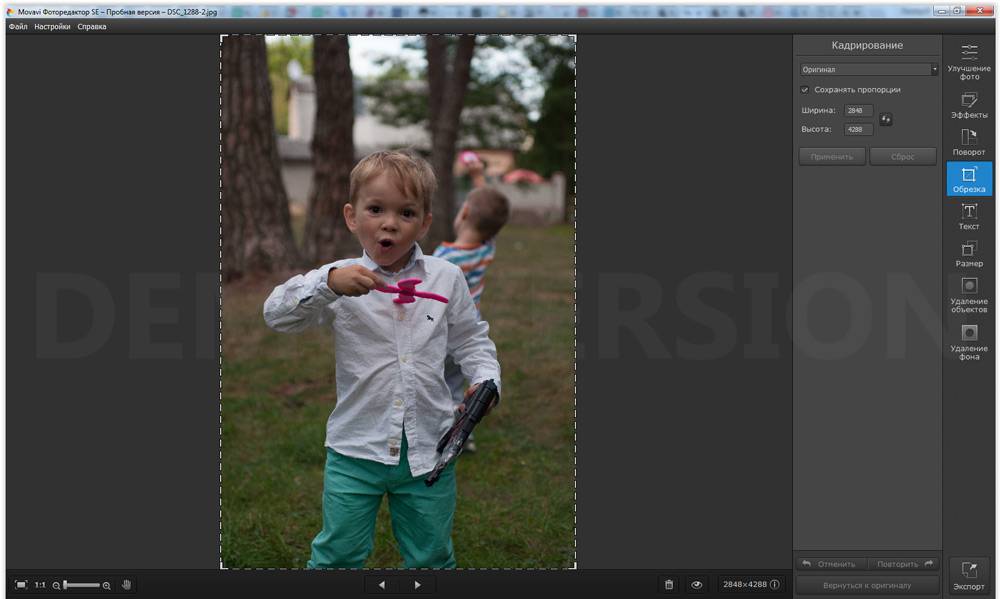Expand the Оригинал aspect ratio dropdown
Screen dimensions: 1000x599
(869, 70)
